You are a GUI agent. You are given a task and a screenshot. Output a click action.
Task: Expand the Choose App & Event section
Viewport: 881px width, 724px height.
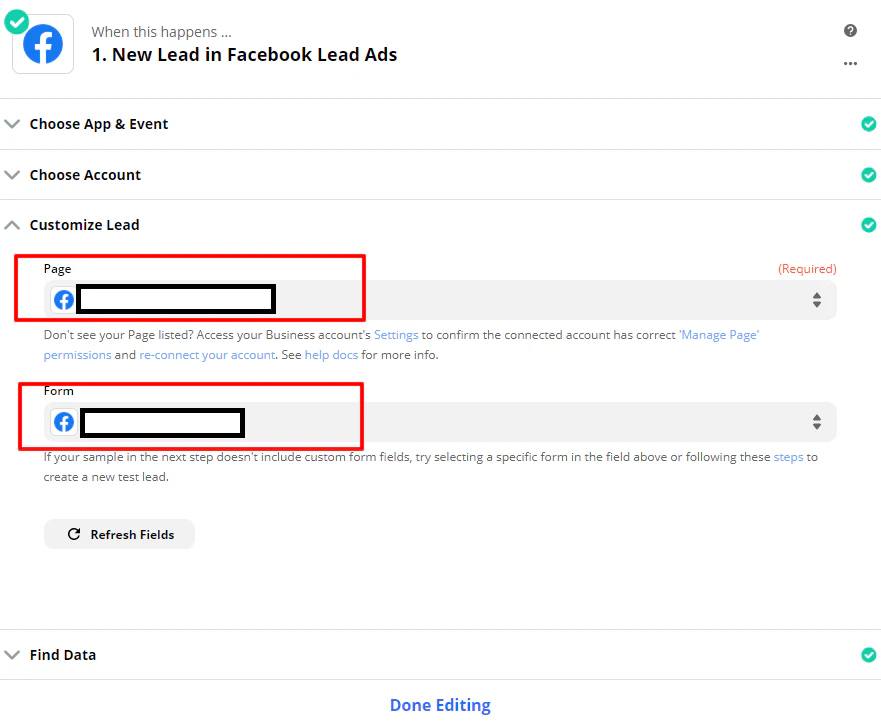click(12, 124)
